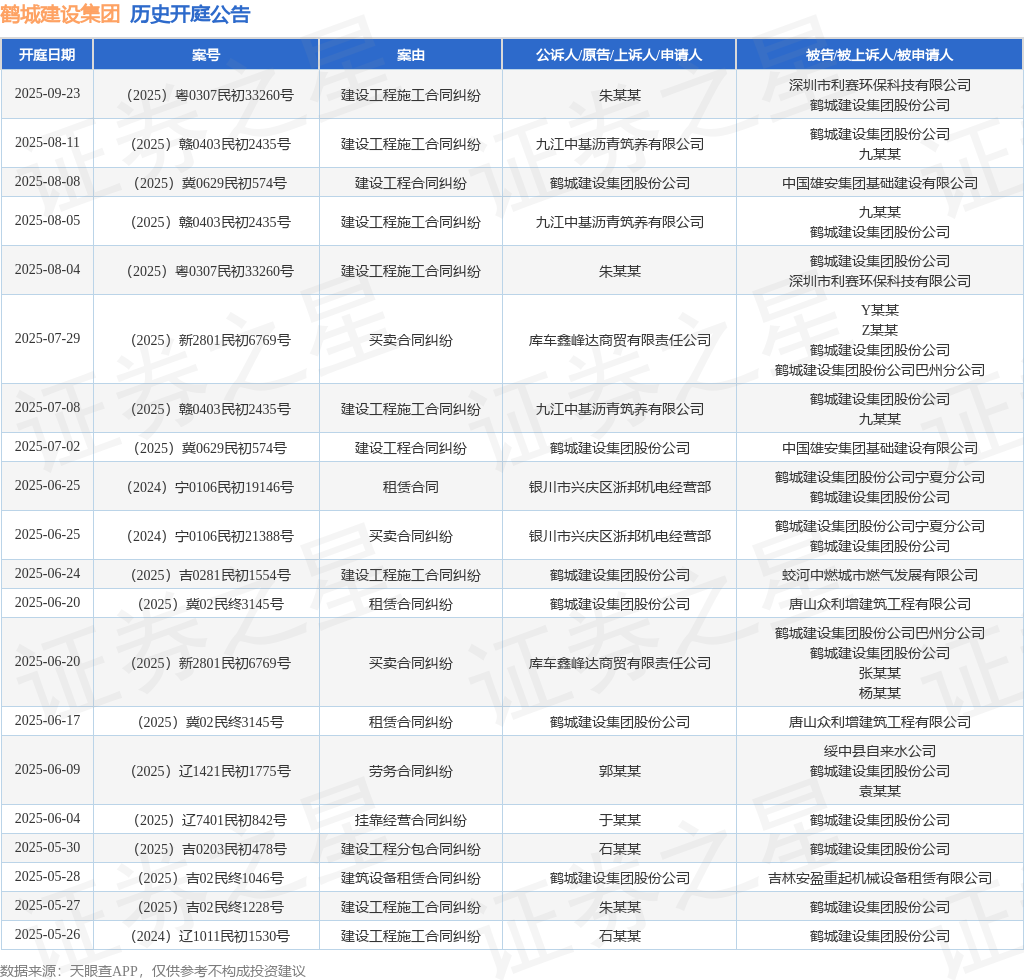The height and width of the screenshot is (980, 1024).
Task: Select the 开庭日期 column header
Action: tap(47, 55)
